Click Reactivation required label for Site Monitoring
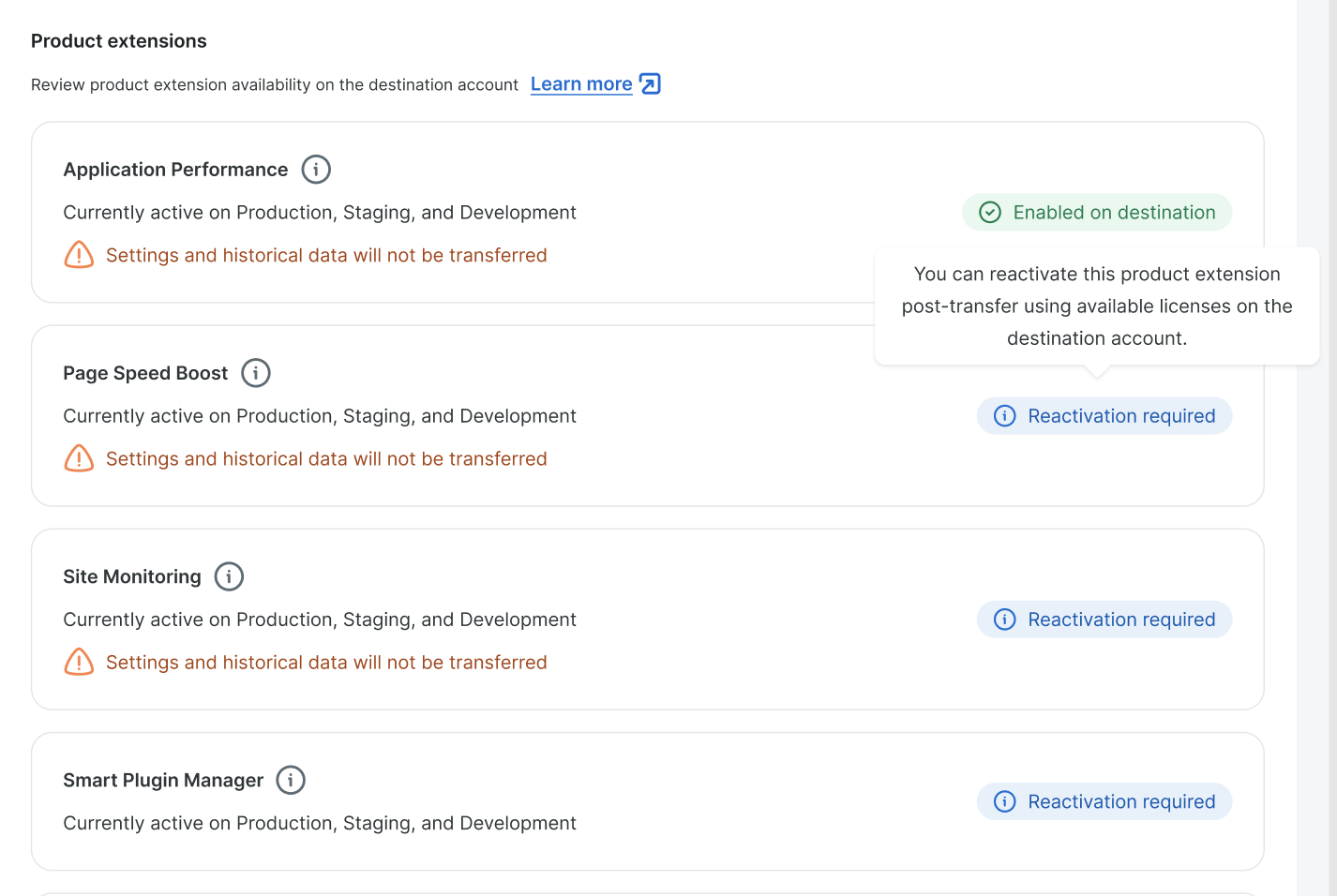The image size is (1337, 896). coord(1121,620)
